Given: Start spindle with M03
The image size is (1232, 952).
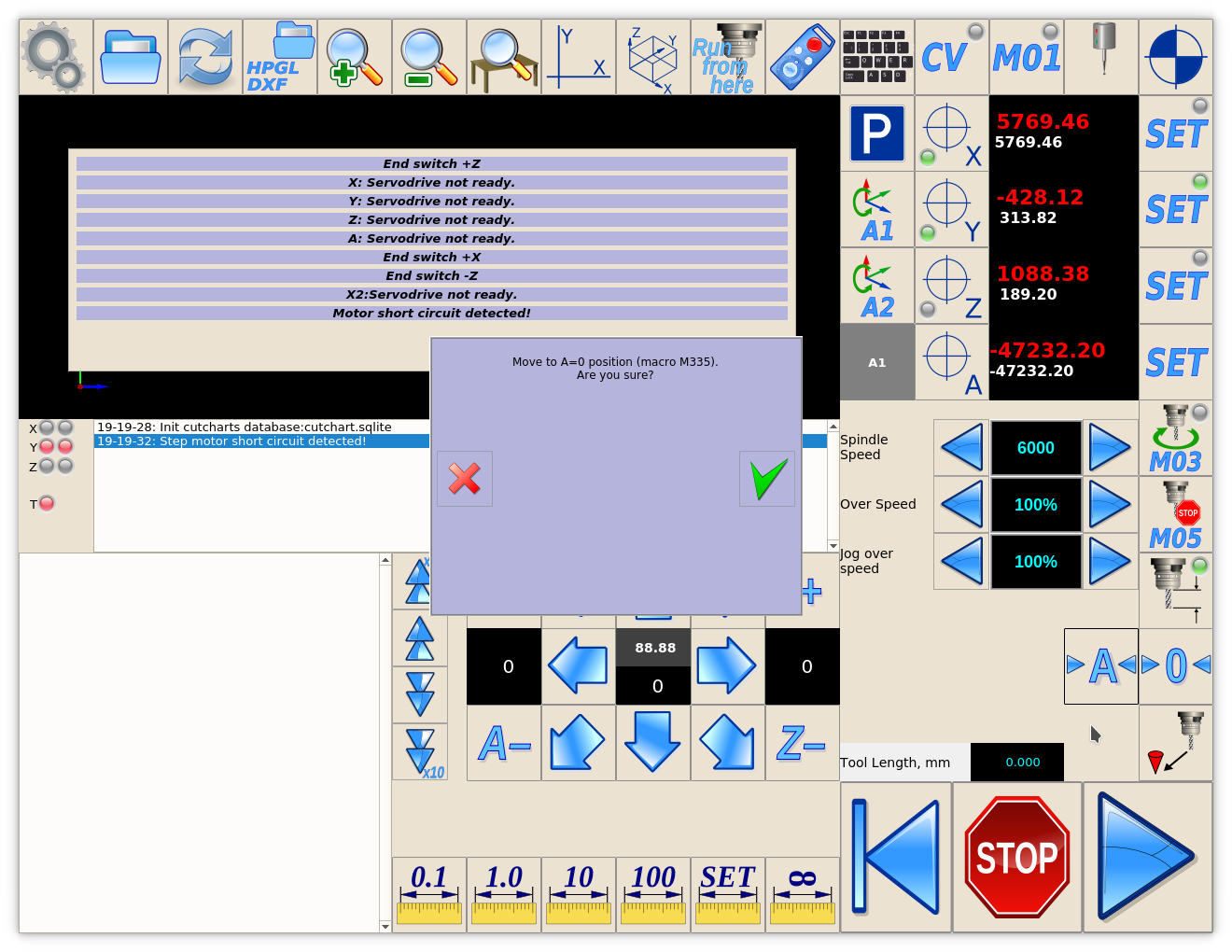Looking at the screenshot, I should pos(1176,439).
